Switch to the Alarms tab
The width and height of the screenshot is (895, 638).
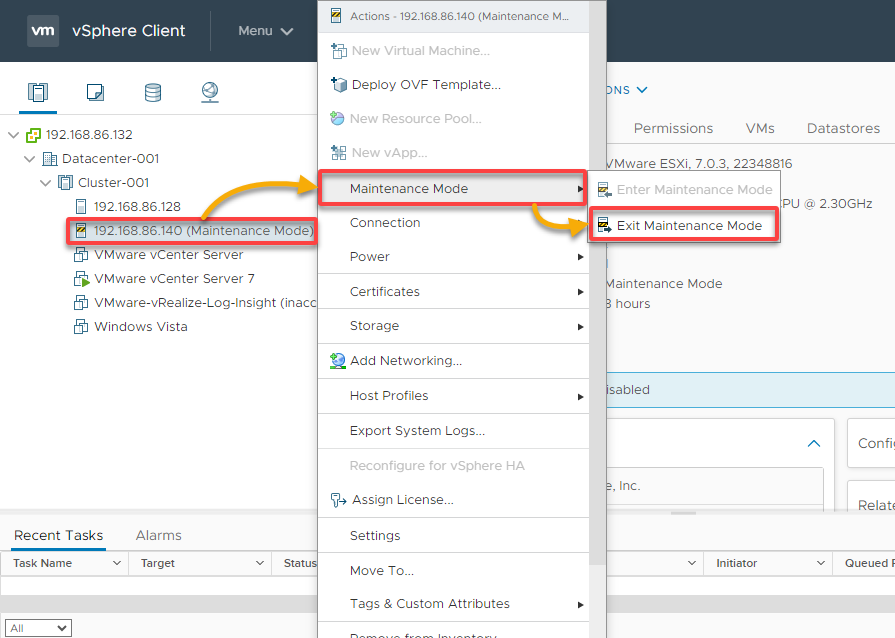159,535
